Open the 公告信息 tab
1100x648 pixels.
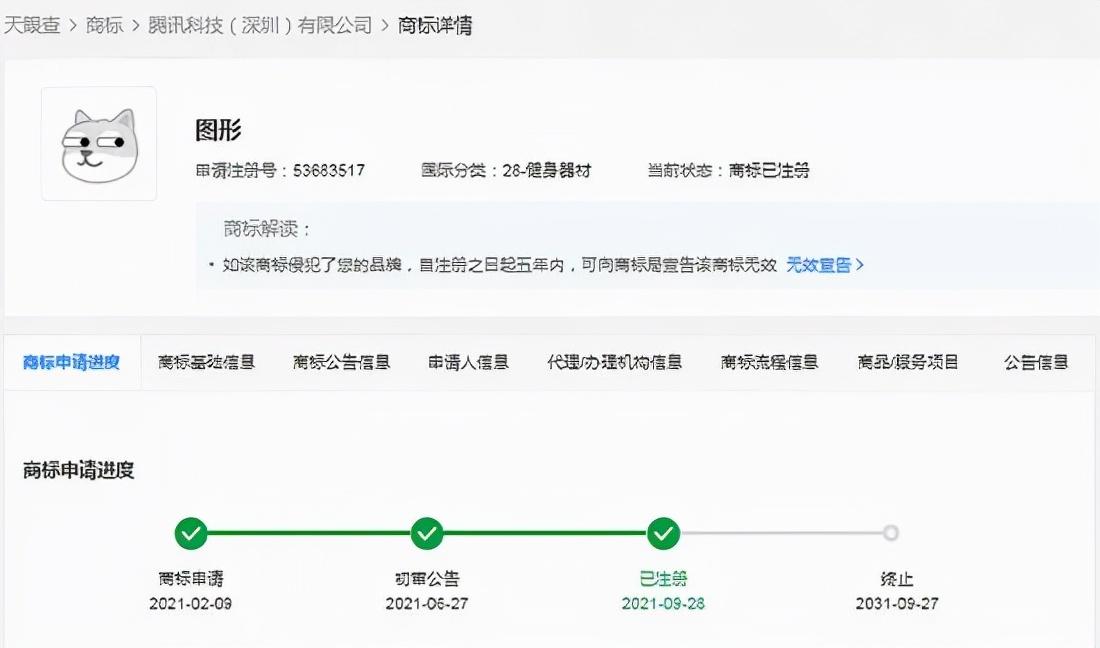pos(1035,361)
